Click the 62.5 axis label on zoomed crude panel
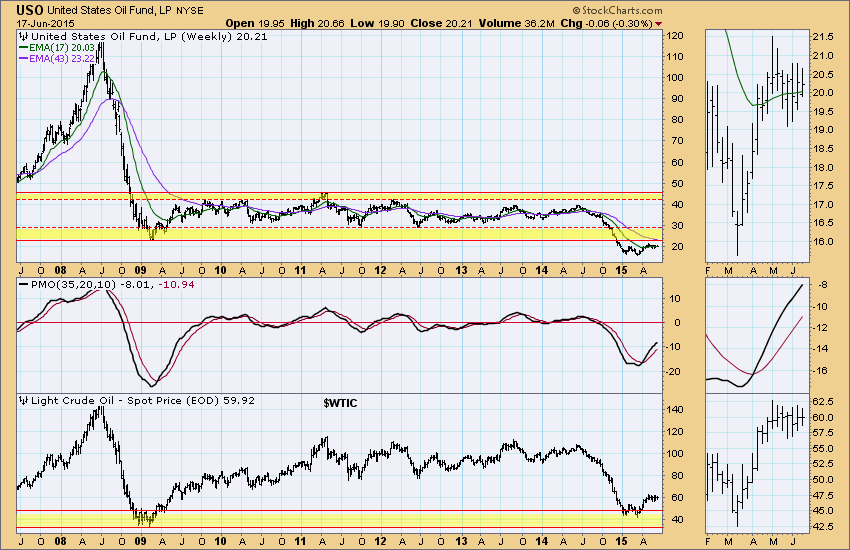 (823, 402)
